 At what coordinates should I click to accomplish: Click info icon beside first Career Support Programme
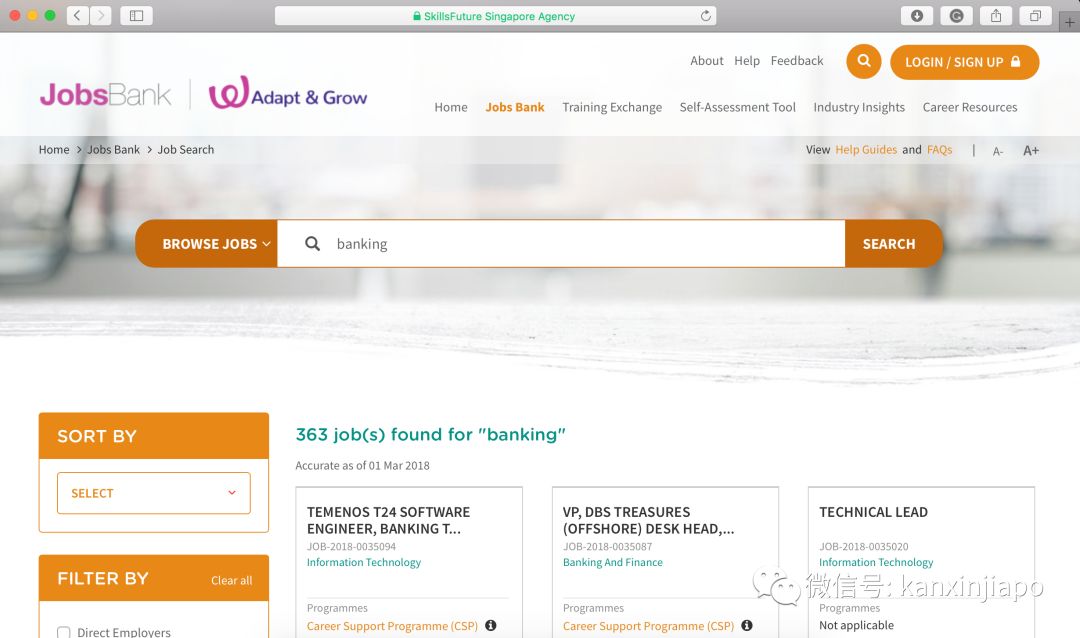[x=491, y=626]
